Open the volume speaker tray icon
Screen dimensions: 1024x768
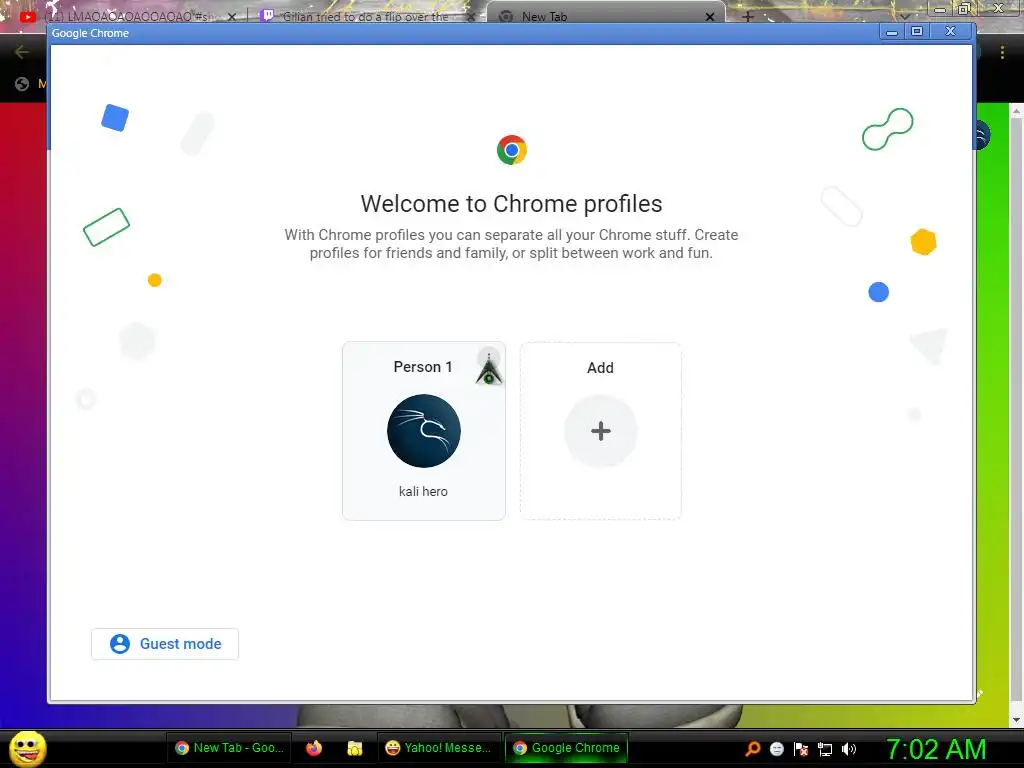849,749
